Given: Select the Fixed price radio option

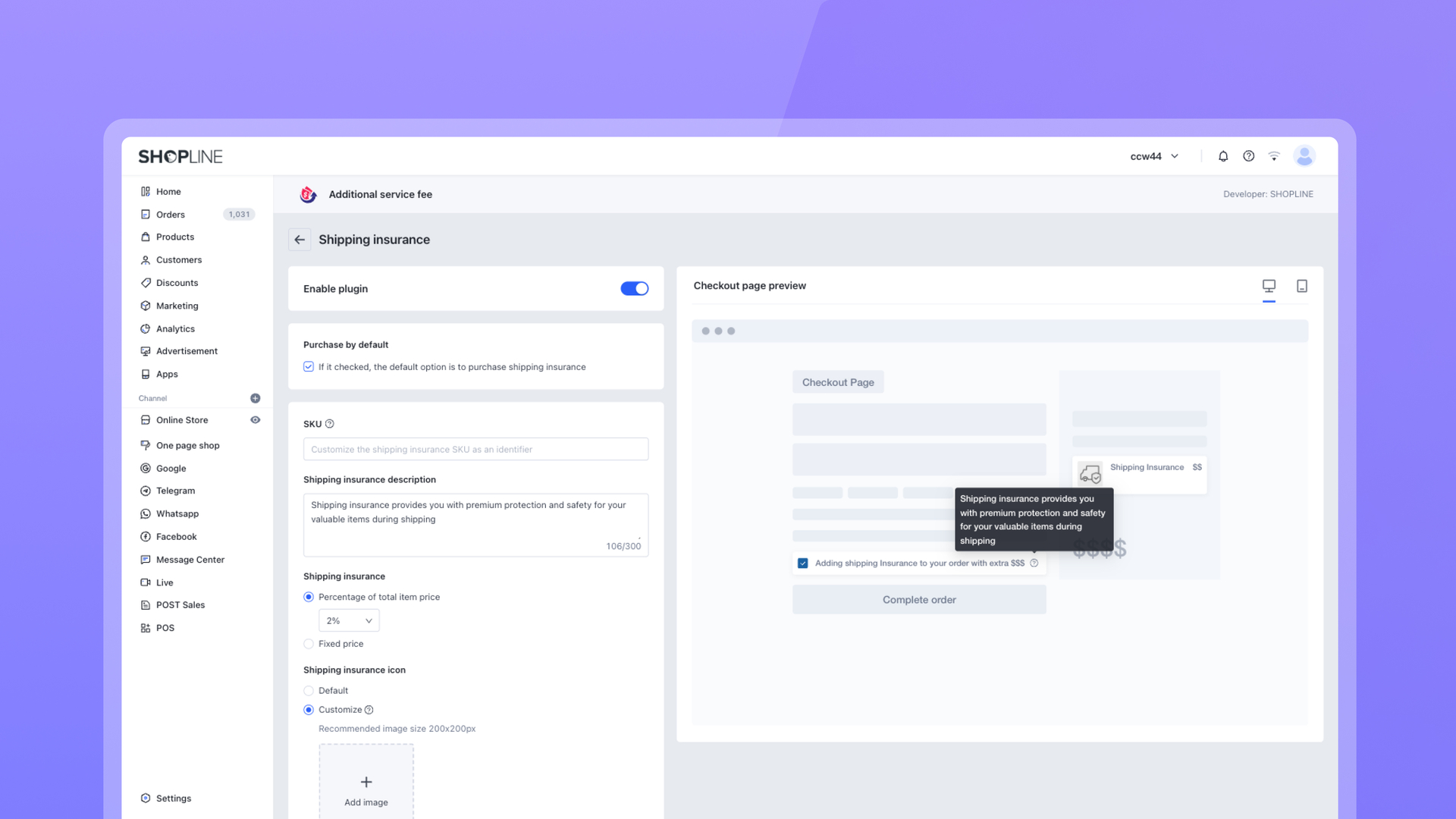Looking at the screenshot, I should [x=309, y=644].
